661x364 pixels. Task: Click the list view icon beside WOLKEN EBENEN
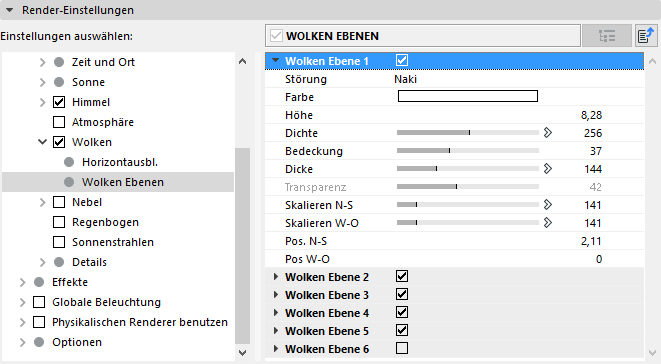[x=607, y=36]
